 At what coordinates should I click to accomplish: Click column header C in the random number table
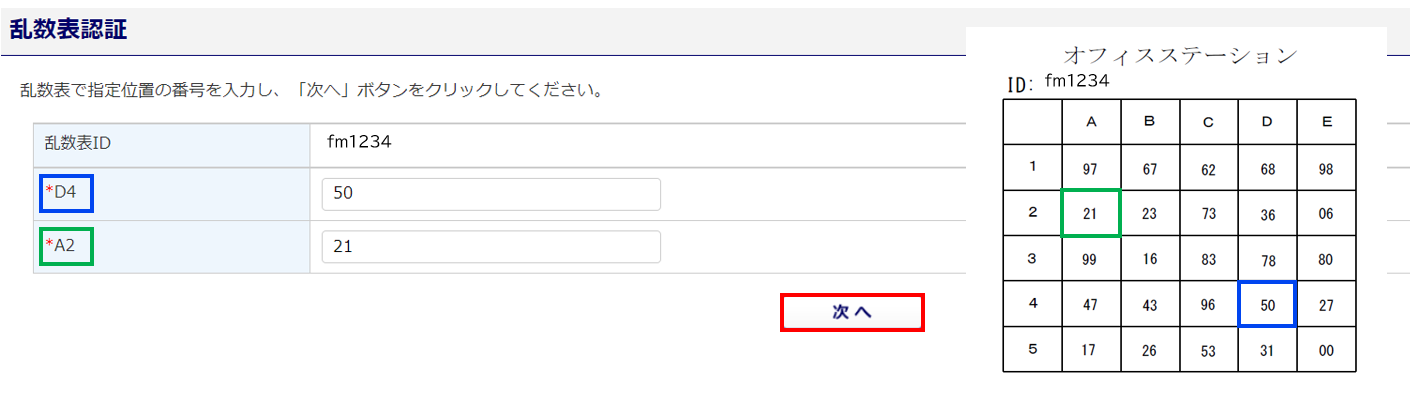coord(1208,122)
